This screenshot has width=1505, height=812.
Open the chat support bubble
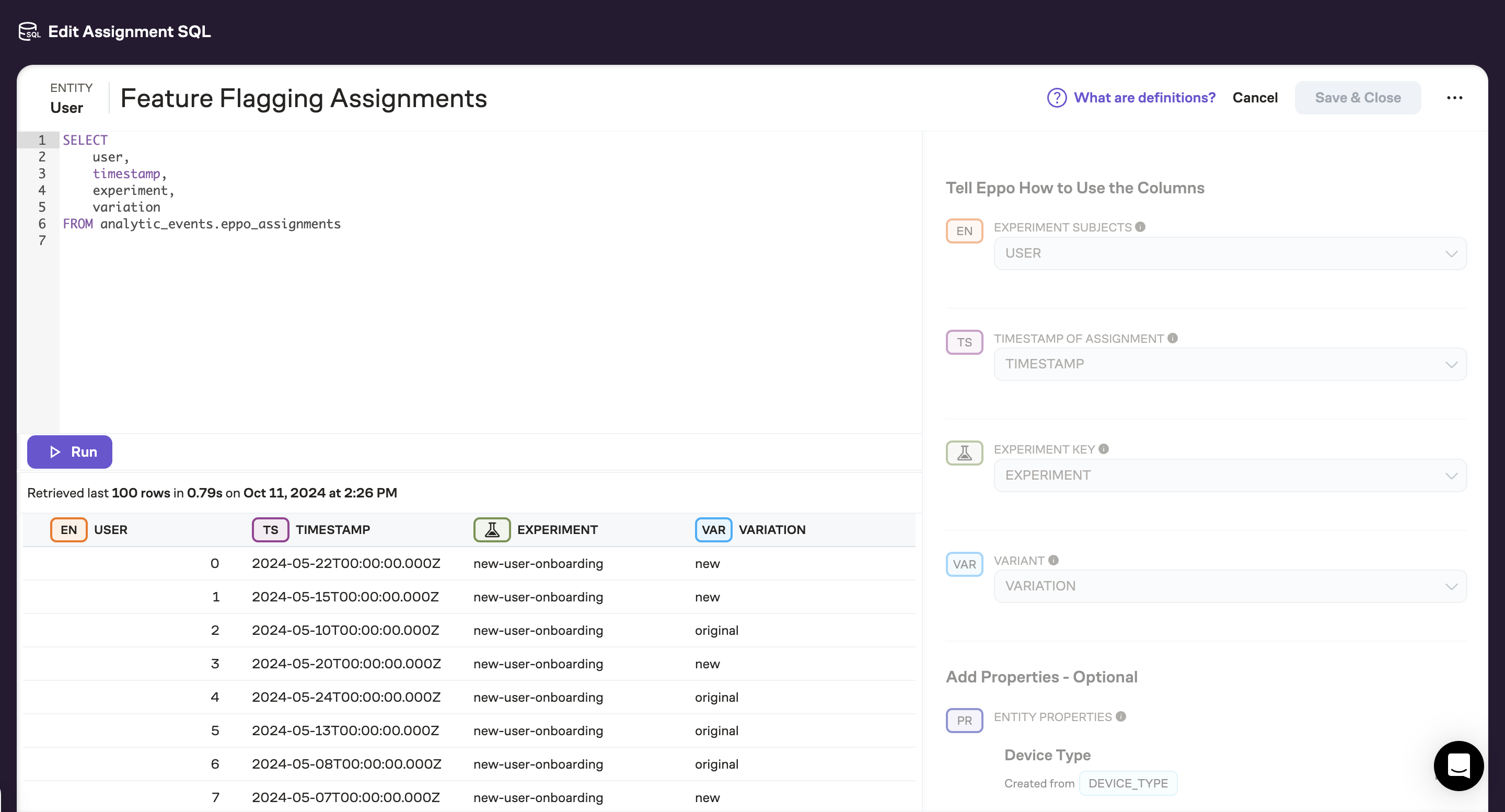1458,765
